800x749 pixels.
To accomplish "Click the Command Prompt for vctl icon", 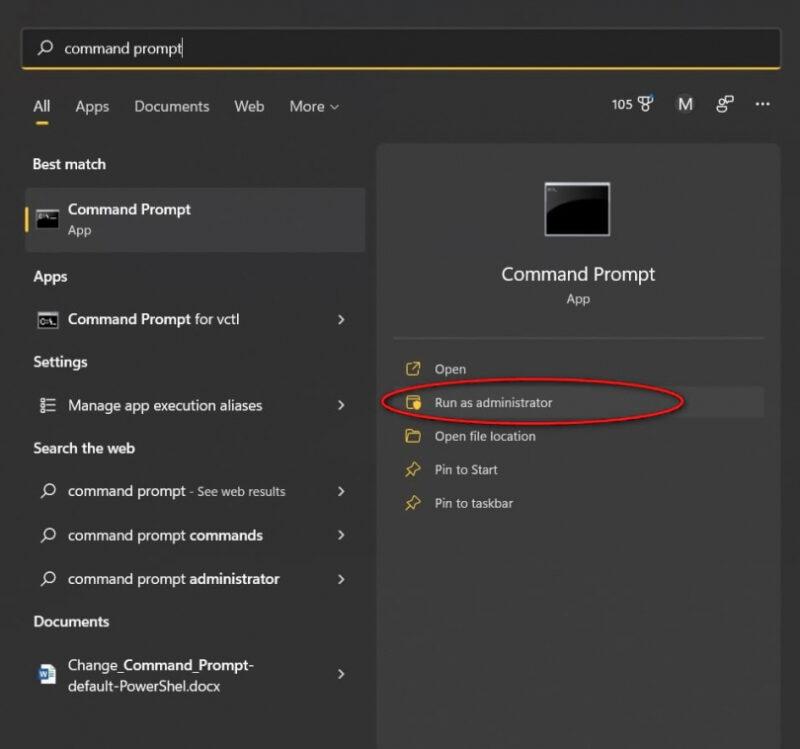I will coord(47,320).
